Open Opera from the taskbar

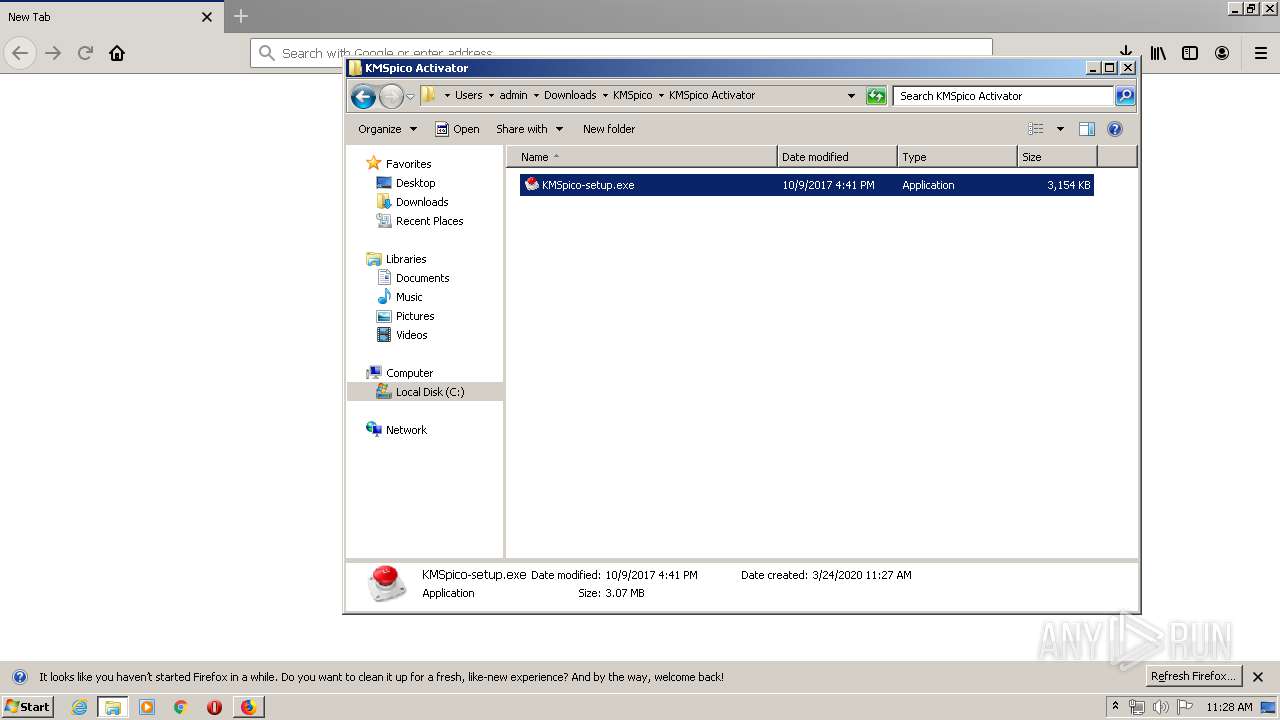pyautogui.click(x=214, y=707)
